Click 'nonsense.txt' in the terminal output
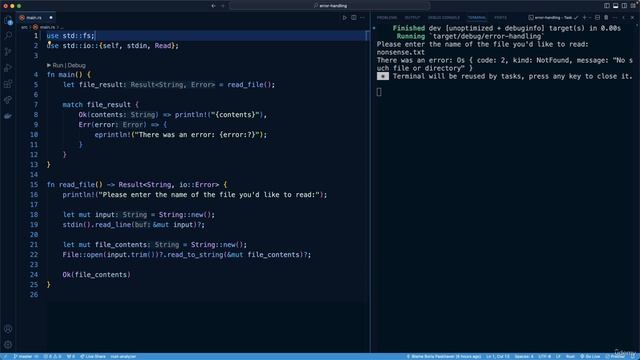 pos(400,52)
